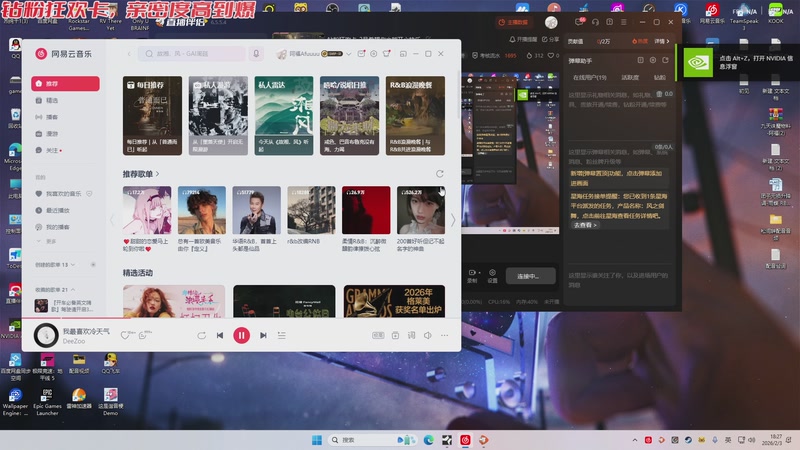Image resolution: width=800 pixels, height=450 pixels.
Task: Open 主播数据 in live companion
Action: tap(513, 22)
